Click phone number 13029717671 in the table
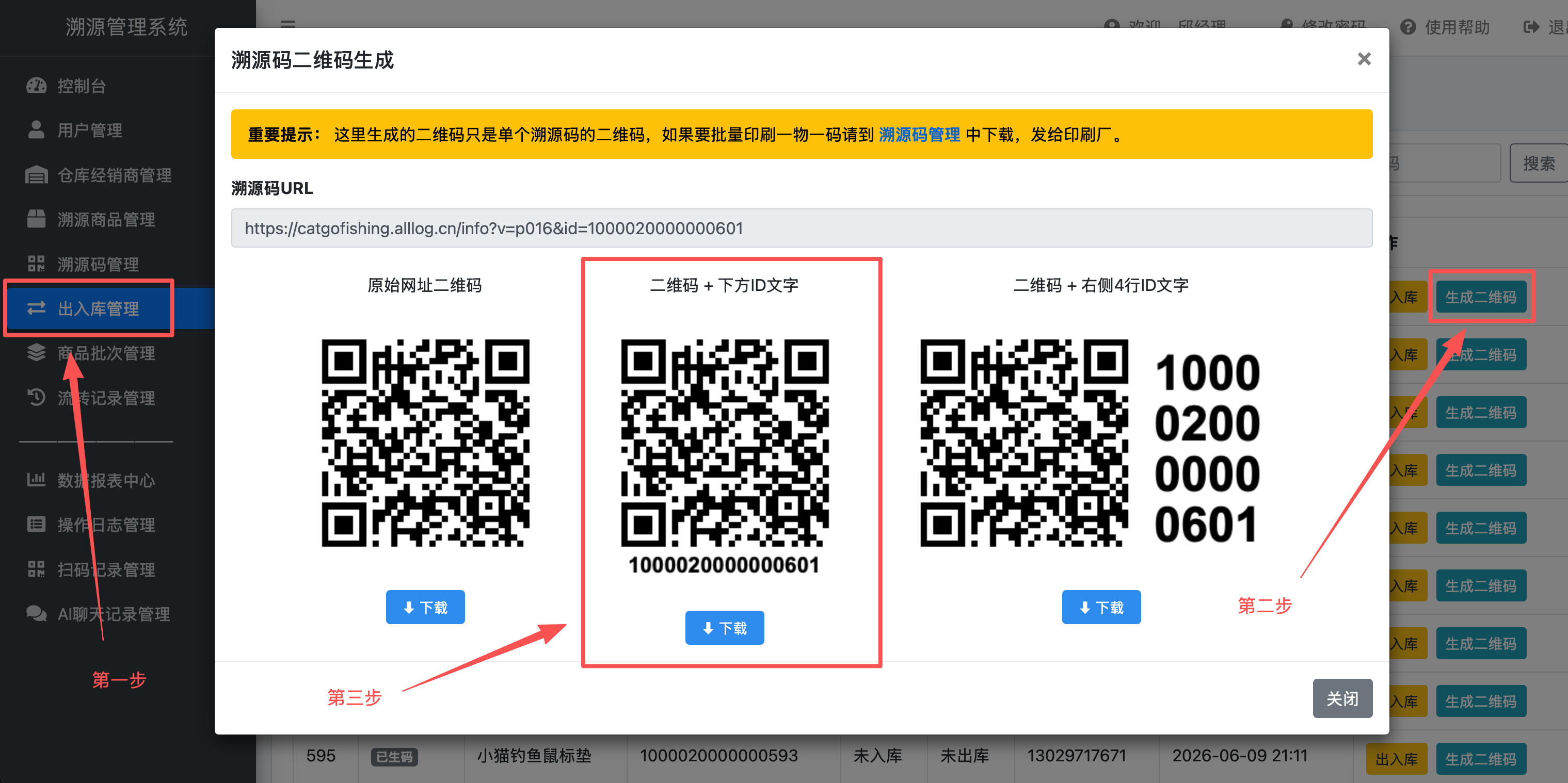This screenshot has width=1568, height=783. [1076, 756]
